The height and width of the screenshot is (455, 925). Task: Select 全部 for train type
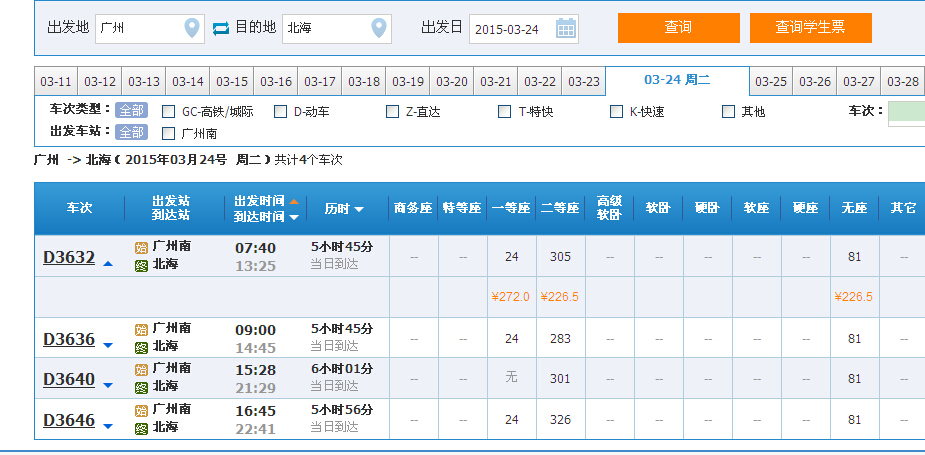tap(131, 110)
